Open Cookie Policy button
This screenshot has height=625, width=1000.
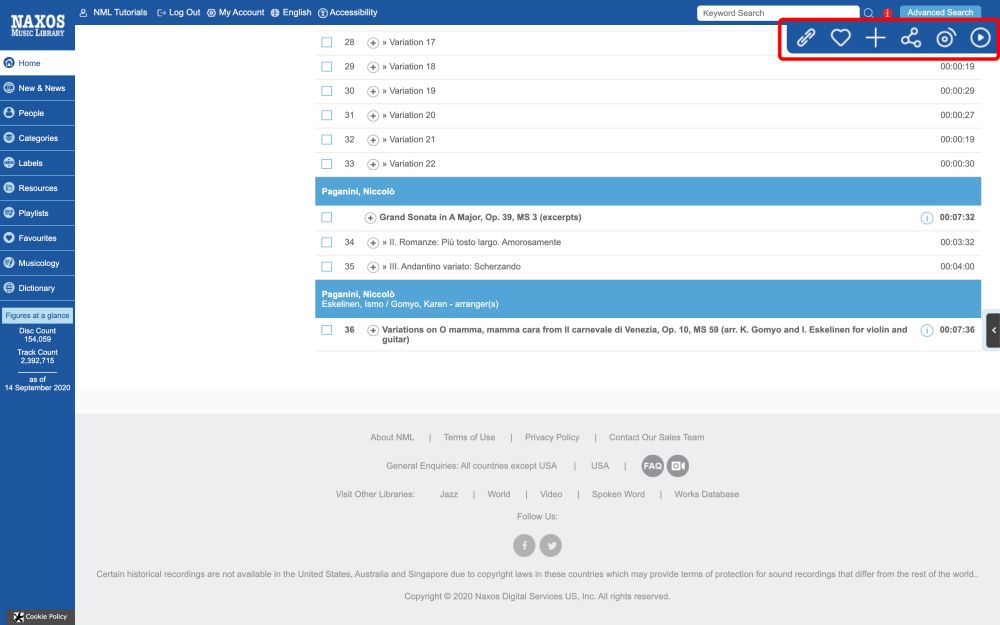[40, 617]
